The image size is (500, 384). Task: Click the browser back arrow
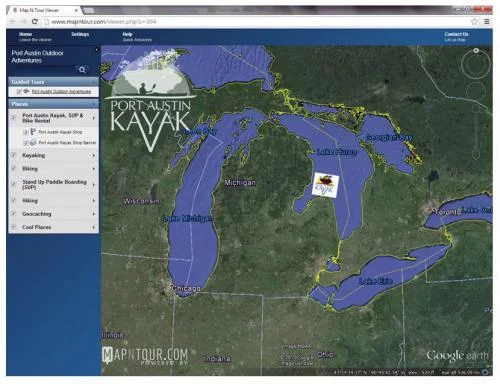click(12, 22)
